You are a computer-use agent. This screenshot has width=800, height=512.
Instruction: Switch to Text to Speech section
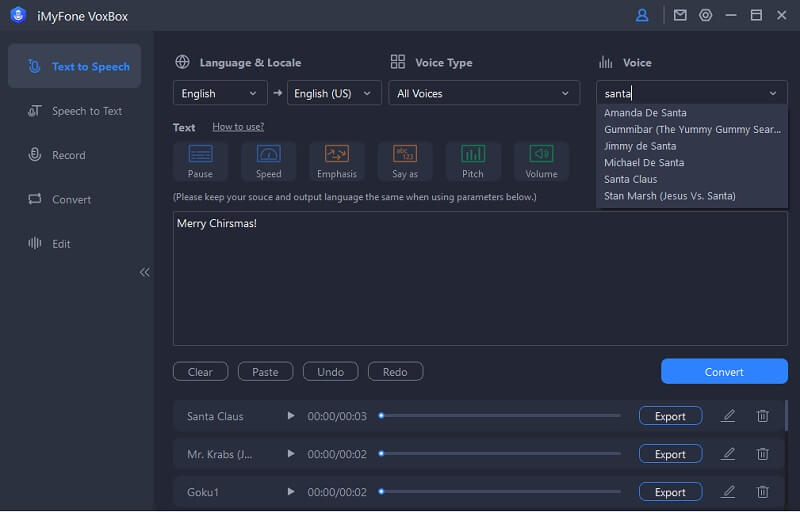74,66
